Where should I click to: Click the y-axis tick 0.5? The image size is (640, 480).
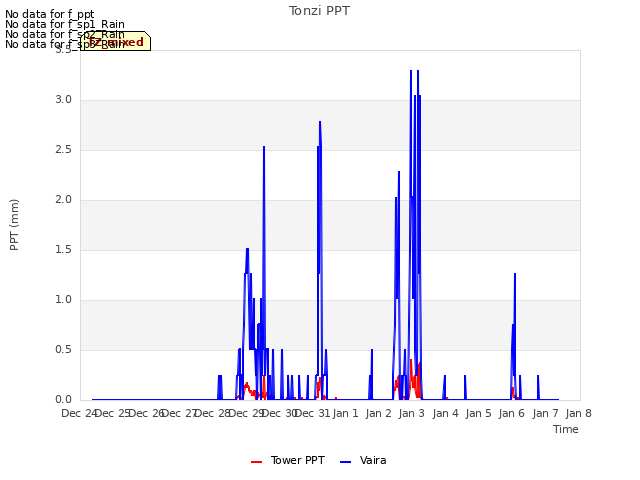63,350
